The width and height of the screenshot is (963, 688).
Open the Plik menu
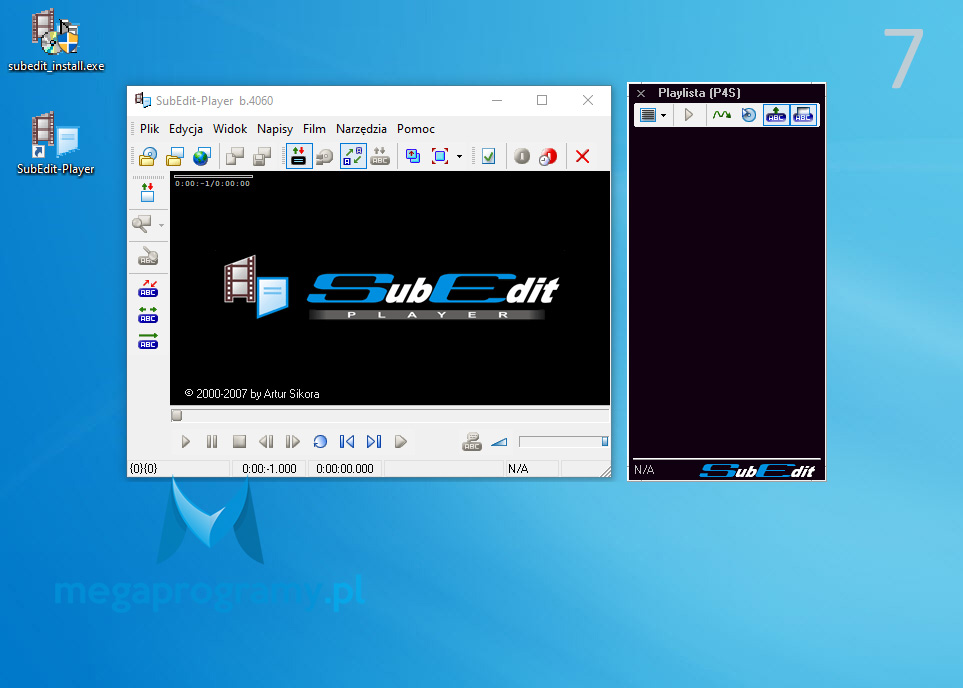tap(149, 129)
